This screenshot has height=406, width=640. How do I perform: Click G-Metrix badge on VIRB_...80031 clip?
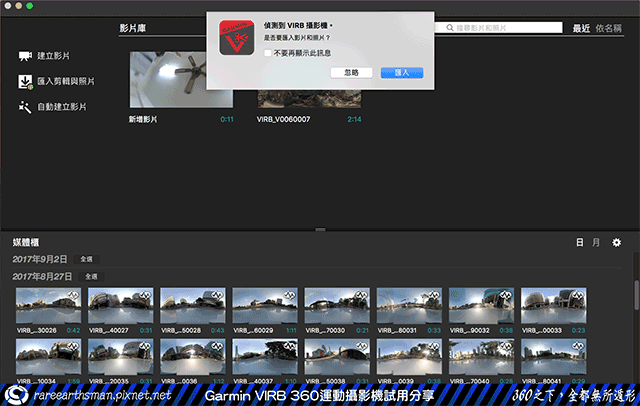[434, 295]
